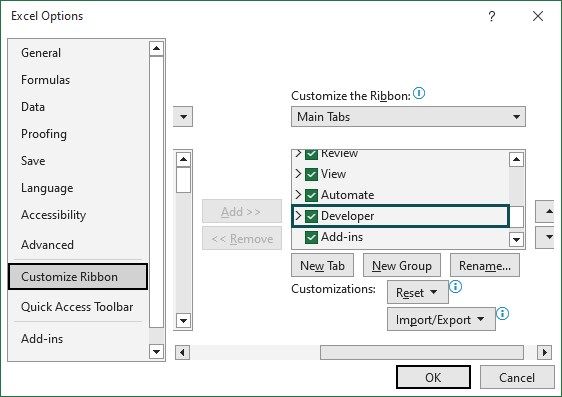This screenshot has width=562, height=397.
Task: Expand the Automate tab node
Action: (x=298, y=195)
